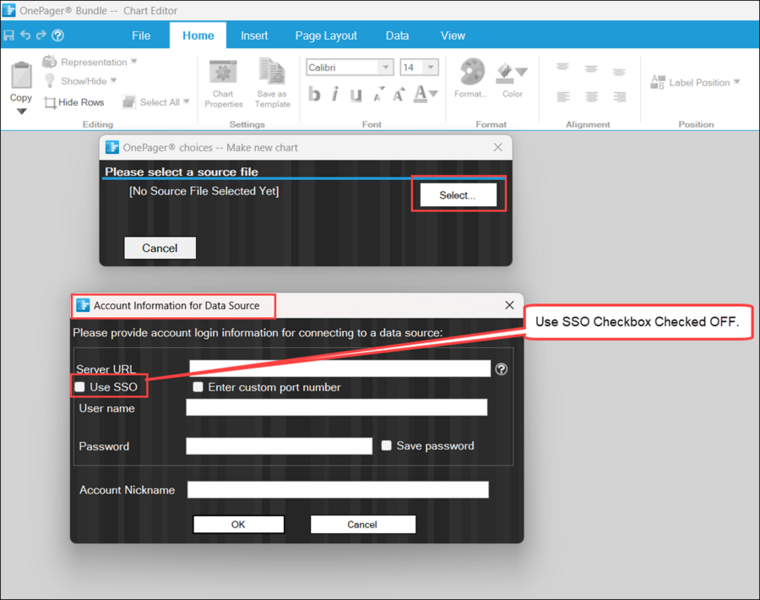Viewport: 760px width, 600px height.
Task: Cancel the Make new chart dialog
Action: point(160,248)
